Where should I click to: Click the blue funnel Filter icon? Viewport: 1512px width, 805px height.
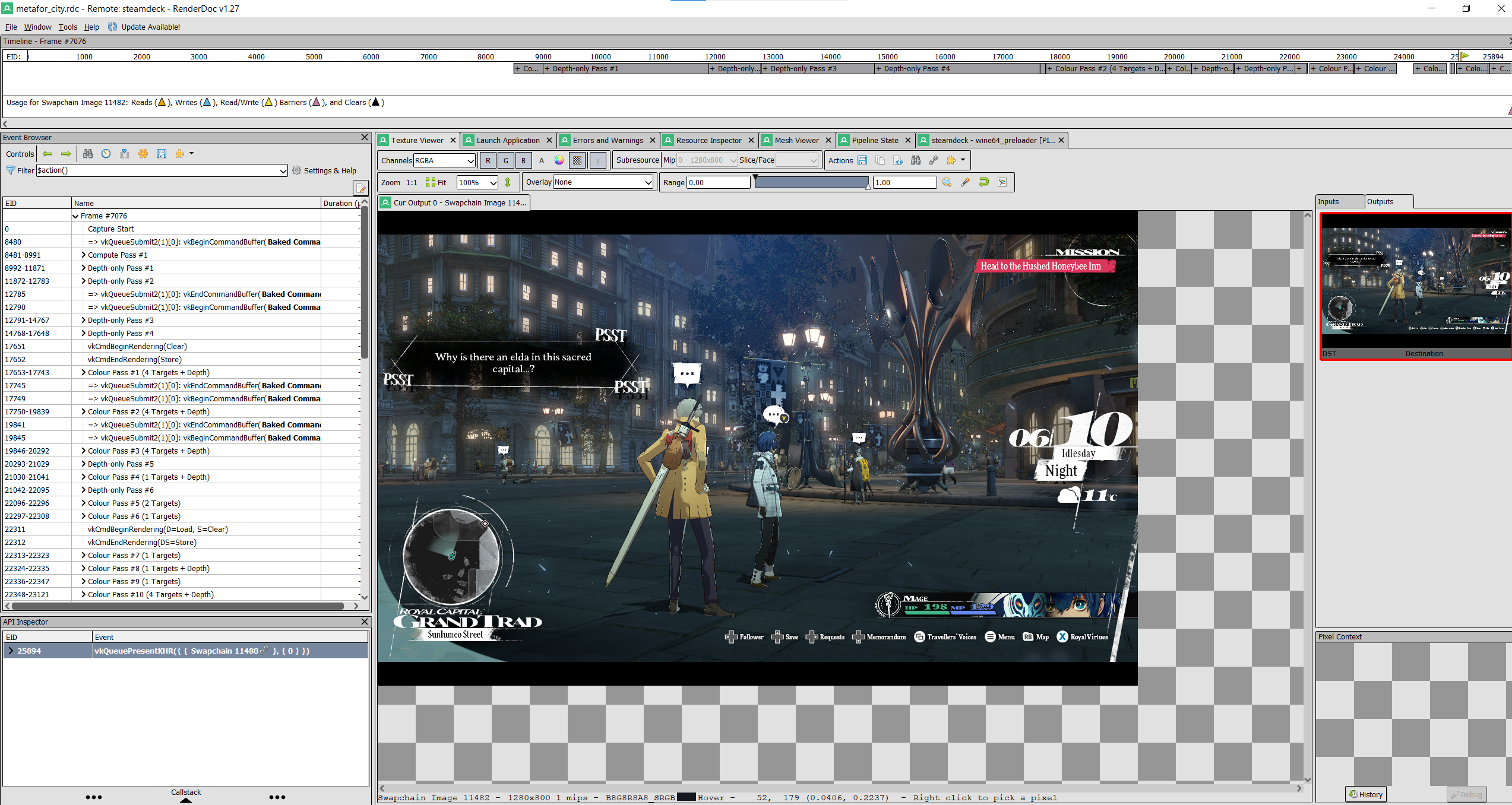pos(10,170)
